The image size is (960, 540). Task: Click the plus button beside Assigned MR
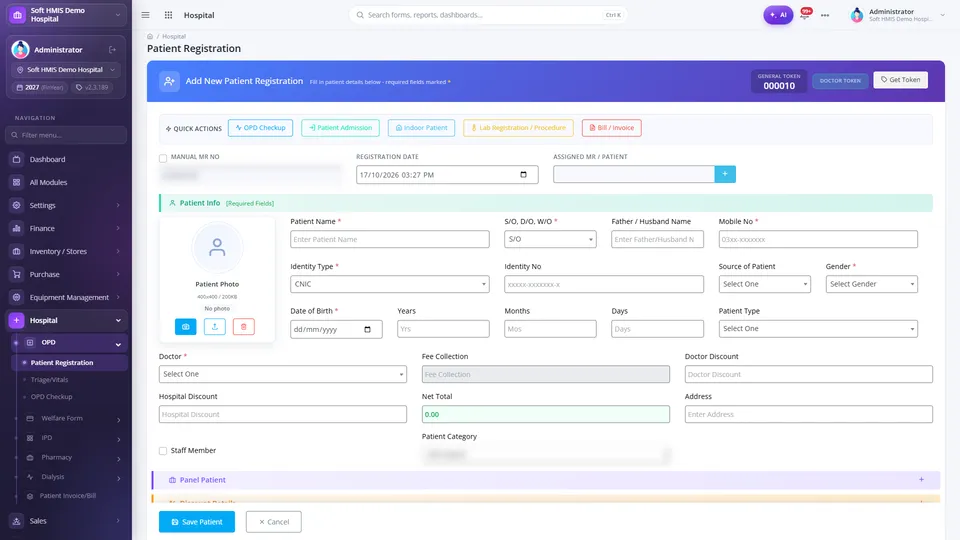[725, 174]
